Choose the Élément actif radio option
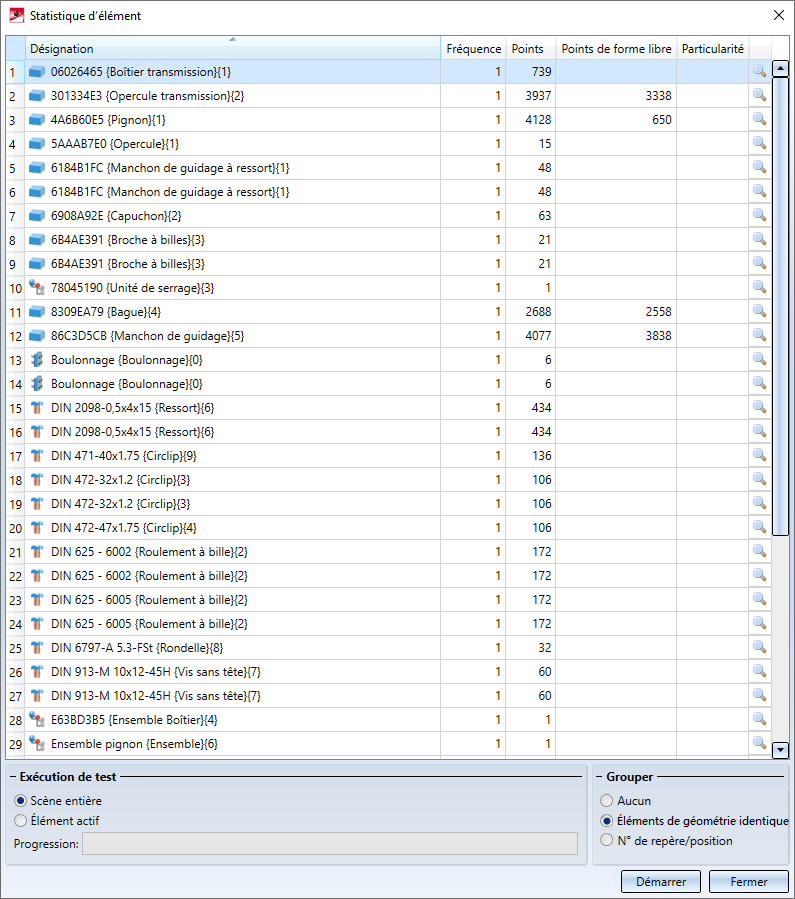Image resolution: width=795 pixels, height=899 pixels. click(21, 821)
